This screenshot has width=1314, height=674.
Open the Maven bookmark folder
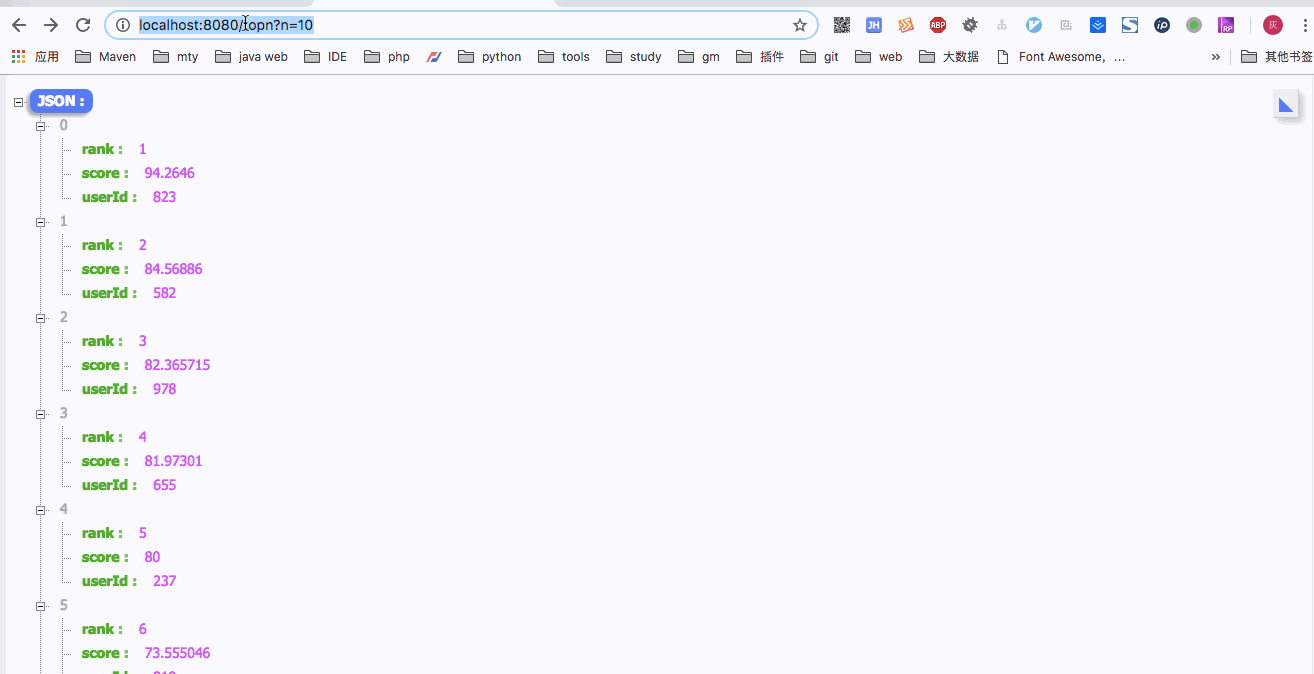(105, 57)
